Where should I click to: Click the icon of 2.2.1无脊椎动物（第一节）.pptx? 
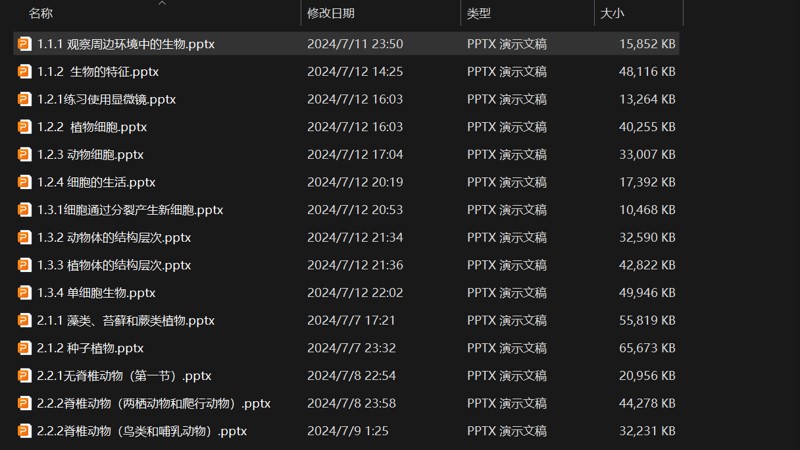coord(24,376)
